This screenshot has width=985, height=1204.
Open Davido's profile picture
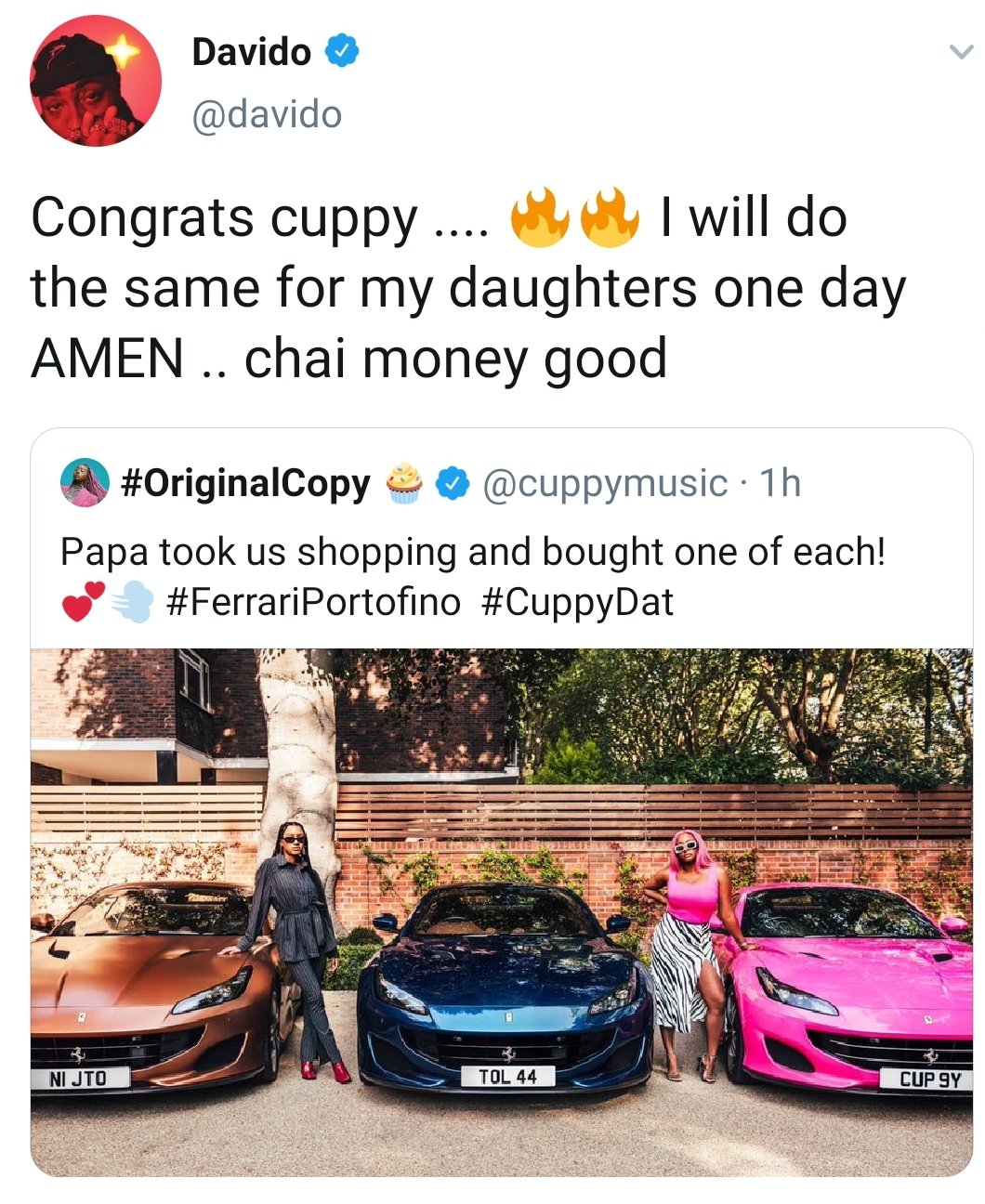[95, 80]
